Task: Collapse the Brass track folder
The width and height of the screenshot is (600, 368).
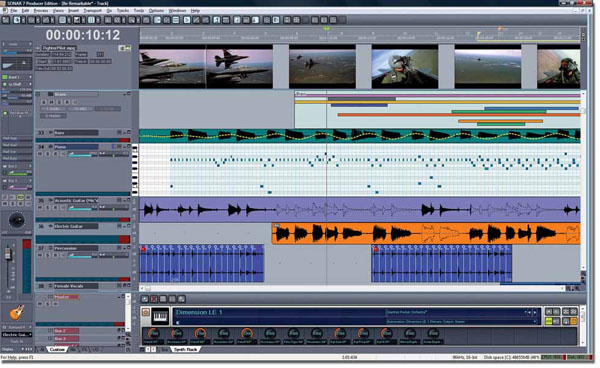Action: tap(38, 94)
